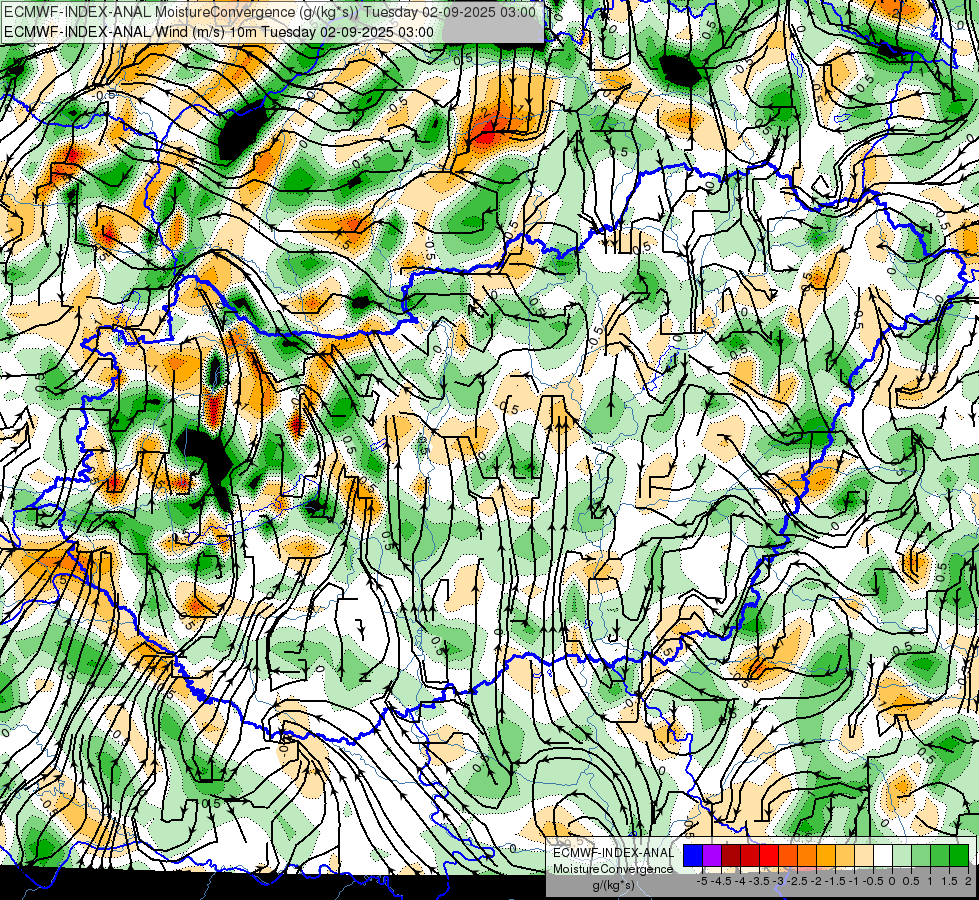Click the legend swatch between -3 and -2.5

(788, 856)
